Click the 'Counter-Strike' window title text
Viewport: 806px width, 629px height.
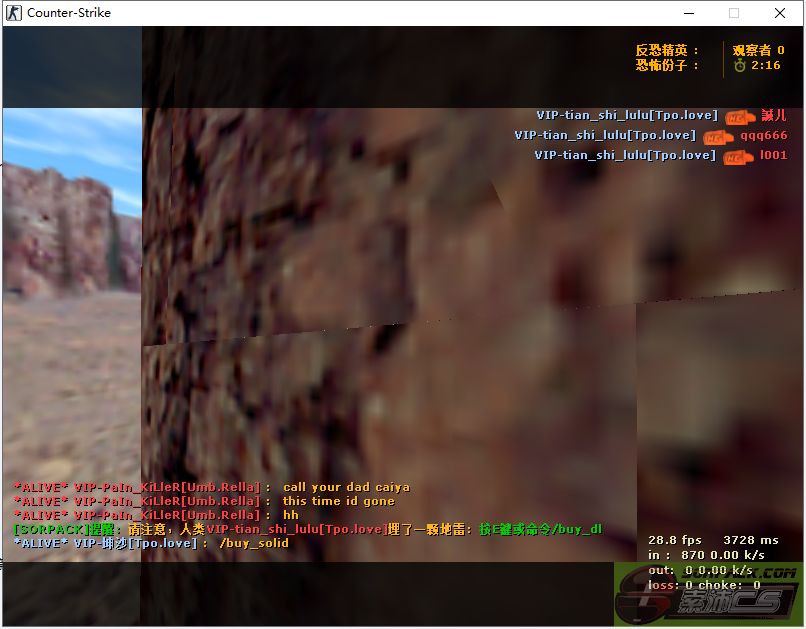(x=69, y=13)
